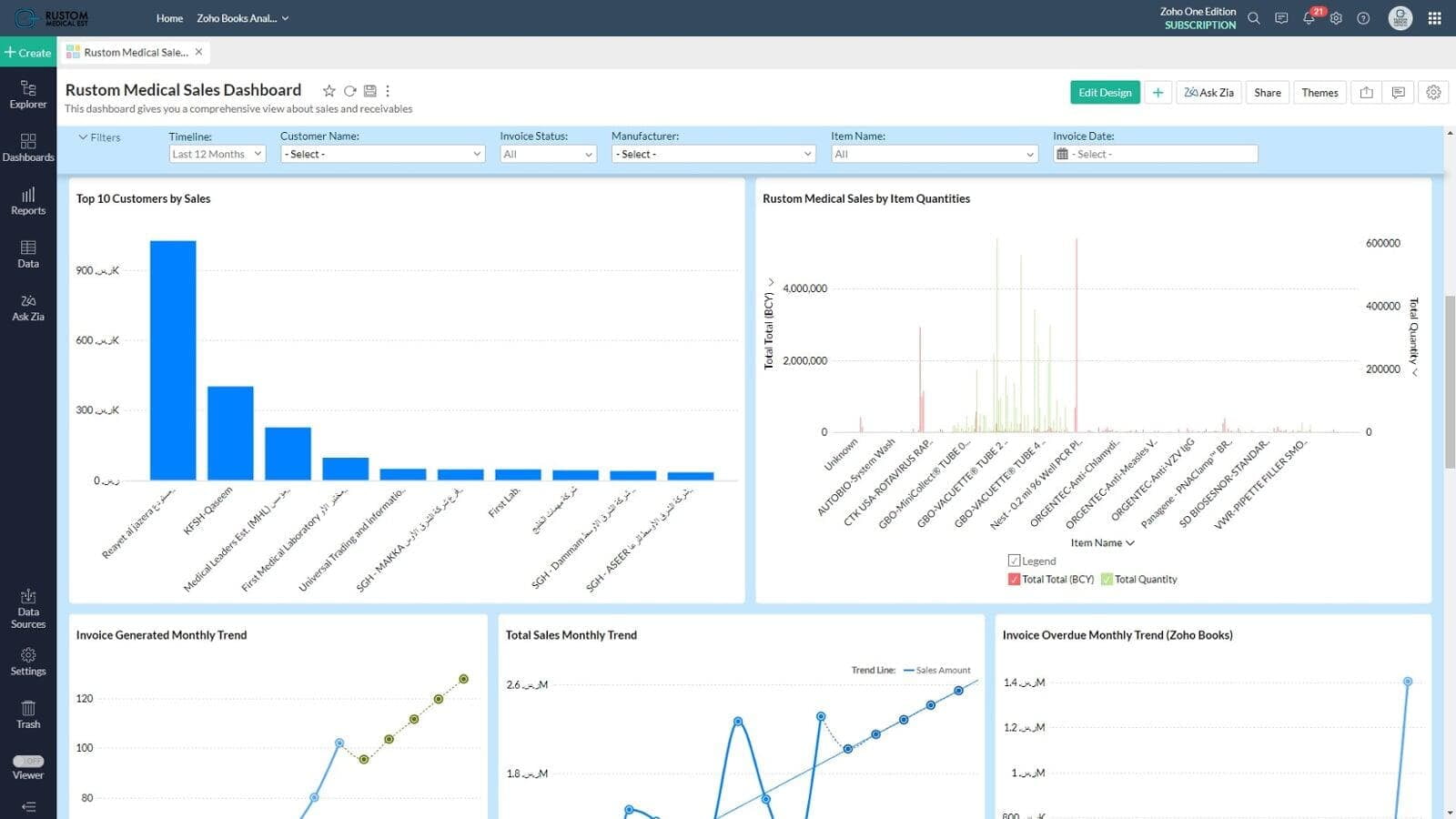This screenshot has width=1456, height=819.
Task: Mark dashboard as favorite with star
Action: 329,91
